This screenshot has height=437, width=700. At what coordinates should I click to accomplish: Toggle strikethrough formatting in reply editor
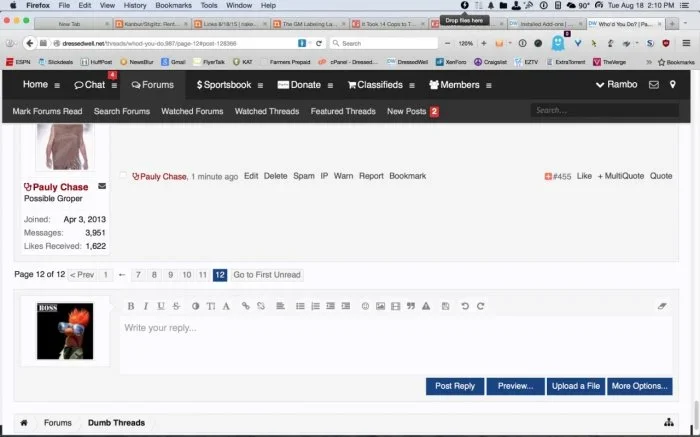(176, 306)
